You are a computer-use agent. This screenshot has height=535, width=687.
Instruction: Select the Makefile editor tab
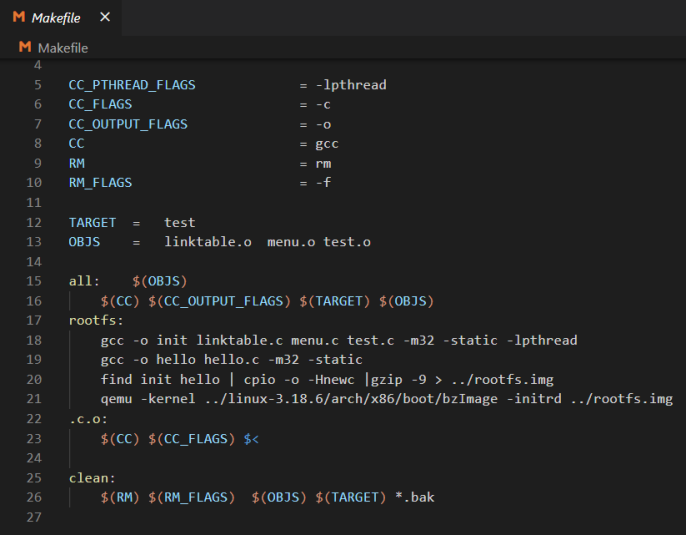[56, 18]
